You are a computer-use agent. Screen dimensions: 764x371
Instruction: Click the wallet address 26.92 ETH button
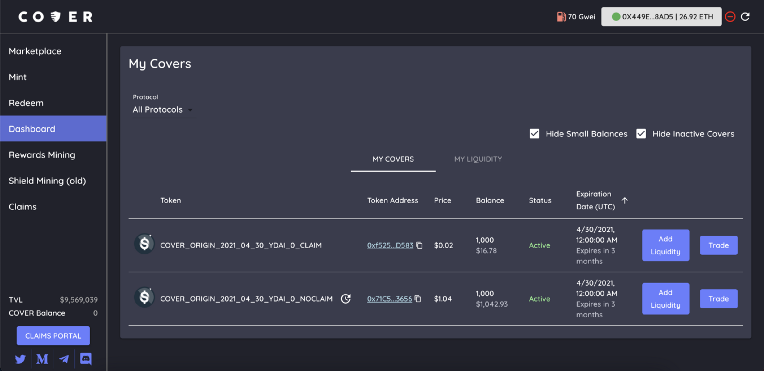point(661,17)
